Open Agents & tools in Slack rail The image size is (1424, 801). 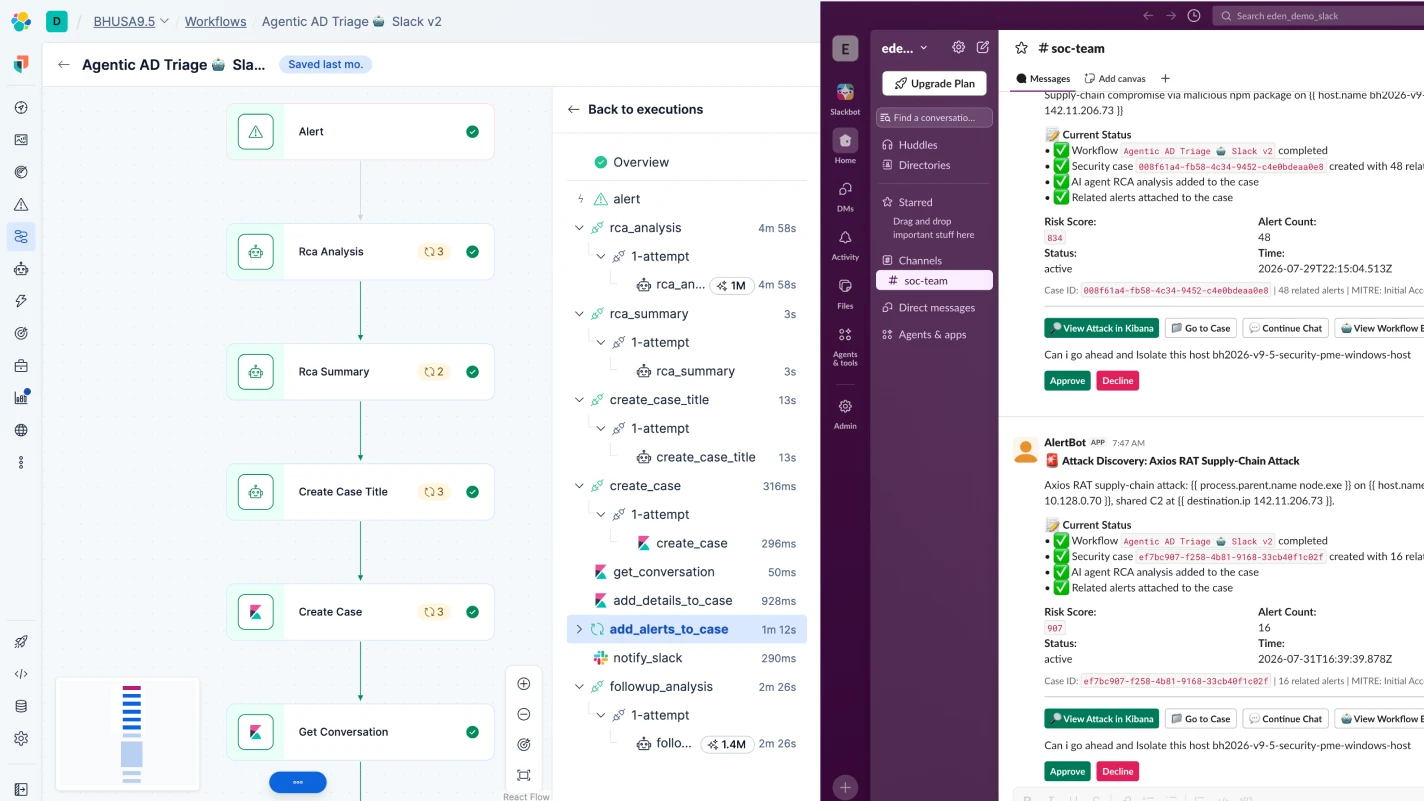845,346
